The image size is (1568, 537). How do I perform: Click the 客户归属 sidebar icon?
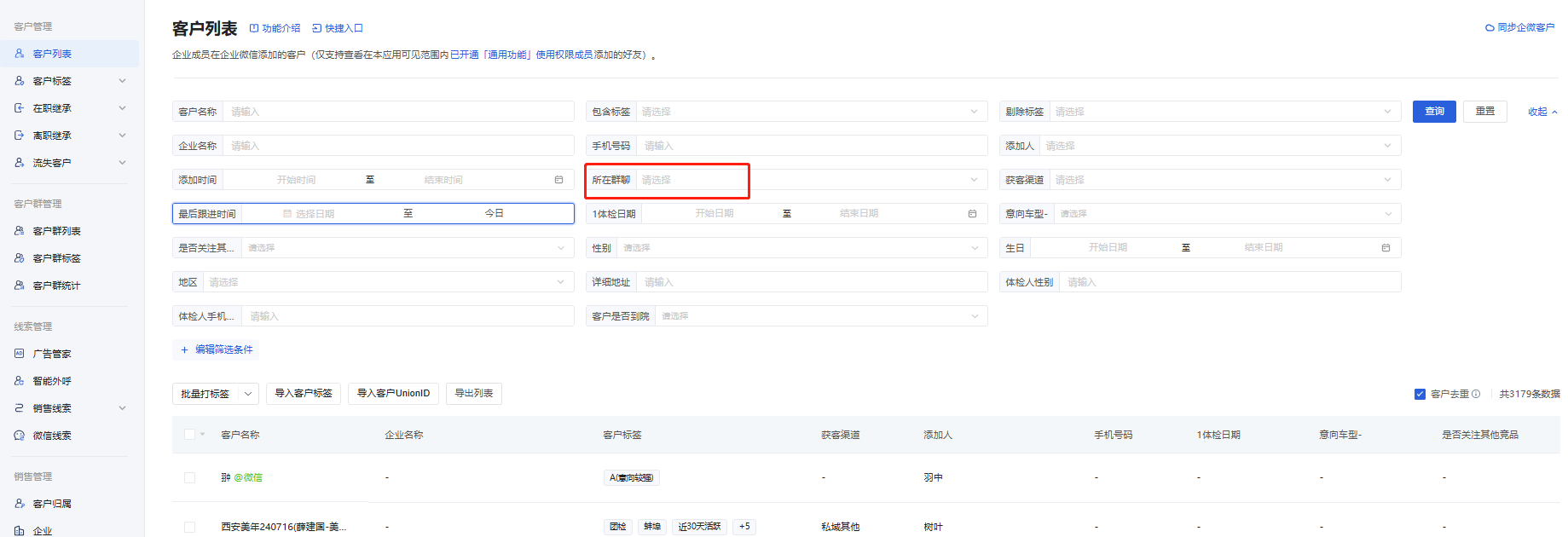point(20,504)
